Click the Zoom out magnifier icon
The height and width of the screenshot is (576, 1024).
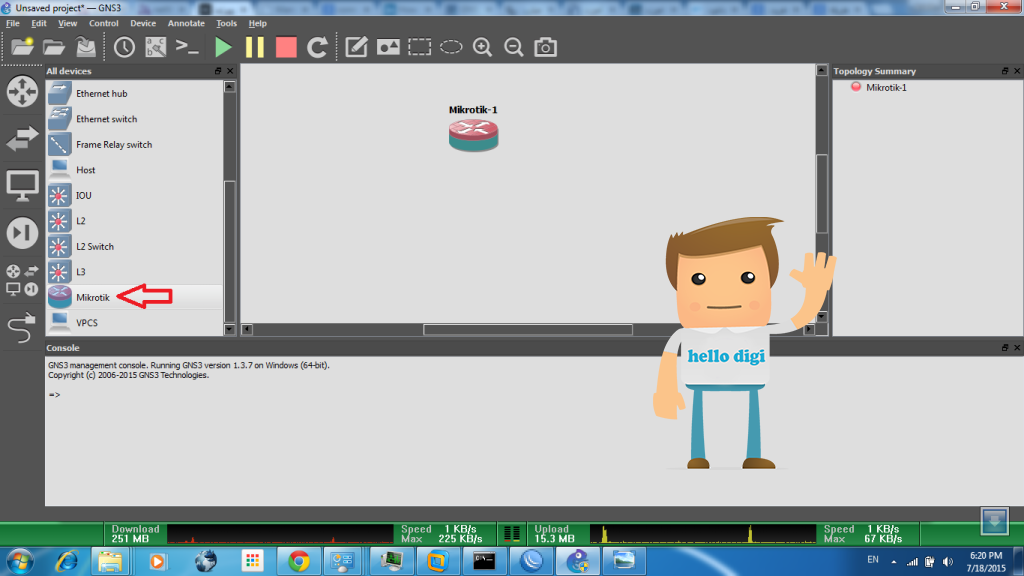click(x=514, y=47)
